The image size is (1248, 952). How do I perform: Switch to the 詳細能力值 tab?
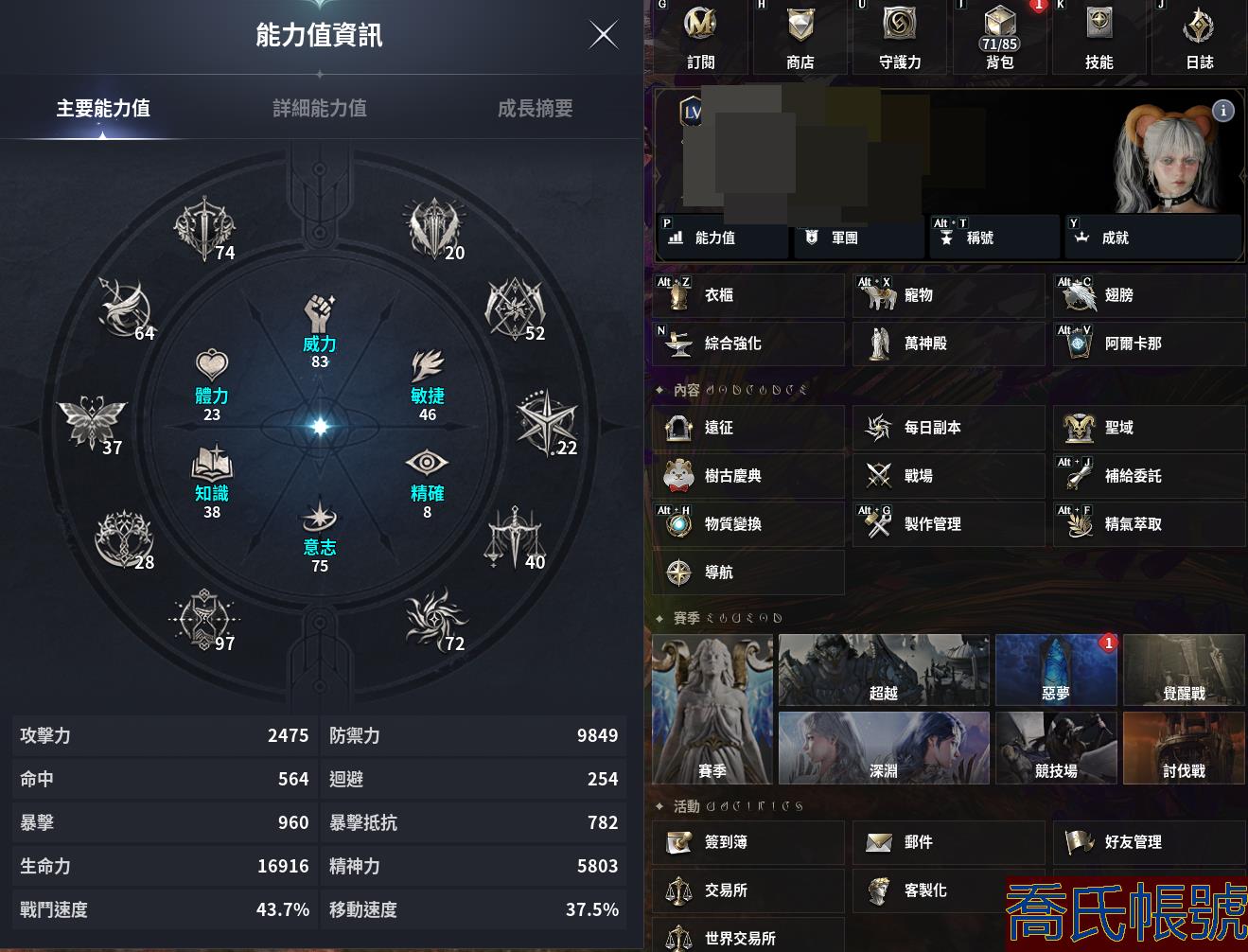320,108
